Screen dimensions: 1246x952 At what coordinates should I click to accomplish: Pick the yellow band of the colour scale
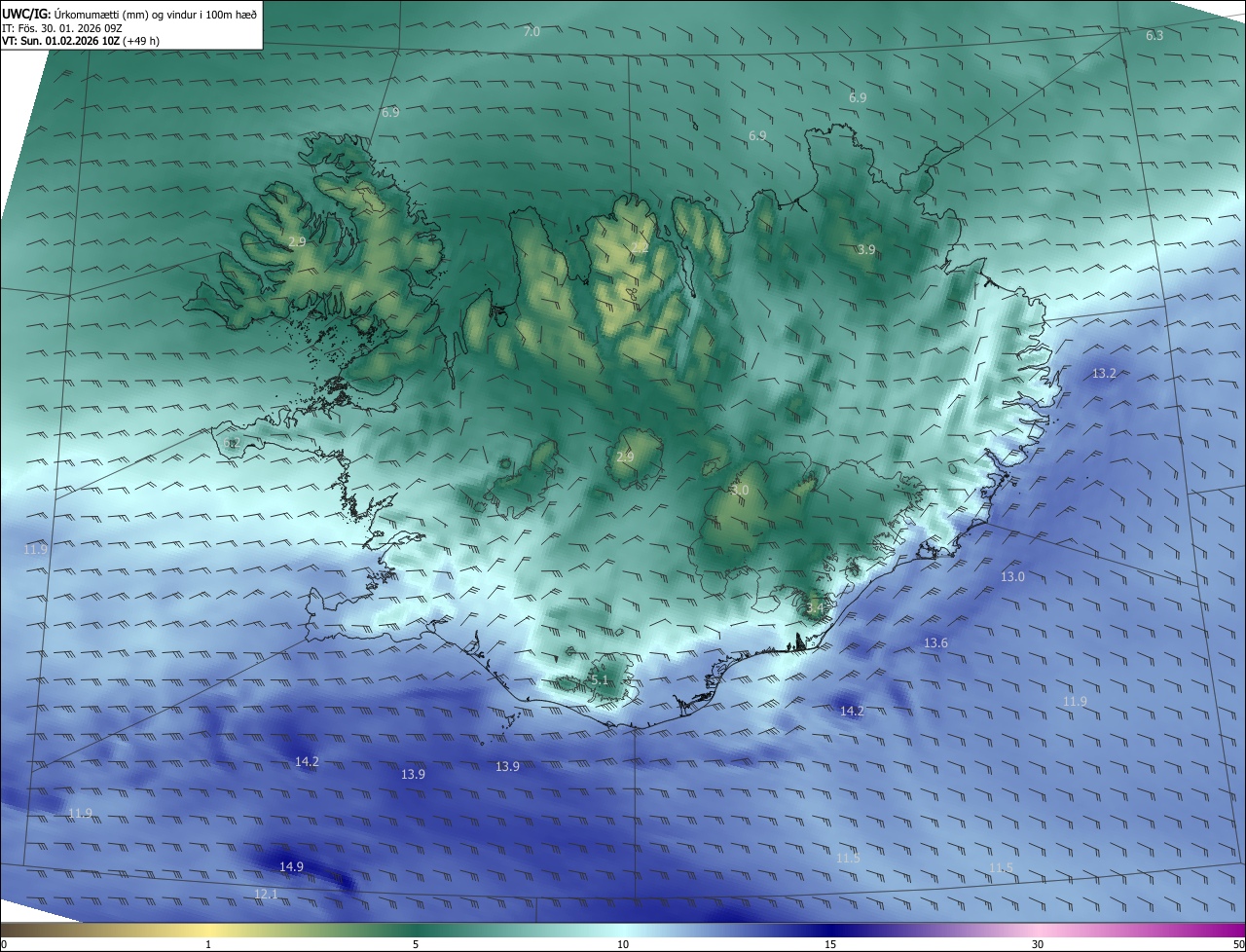tap(209, 930)
